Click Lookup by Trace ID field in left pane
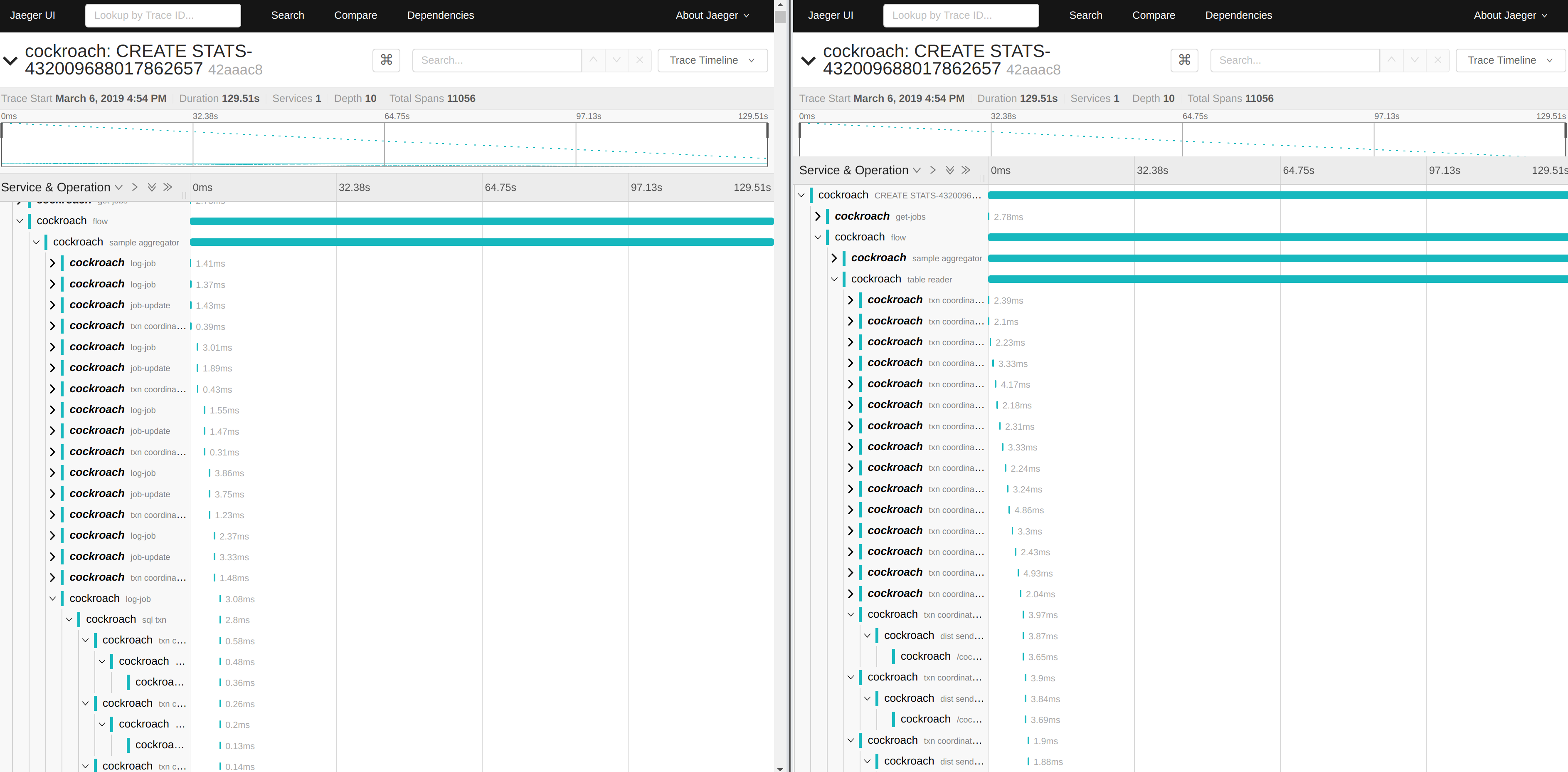1568x772 pixels. (163, 15)
